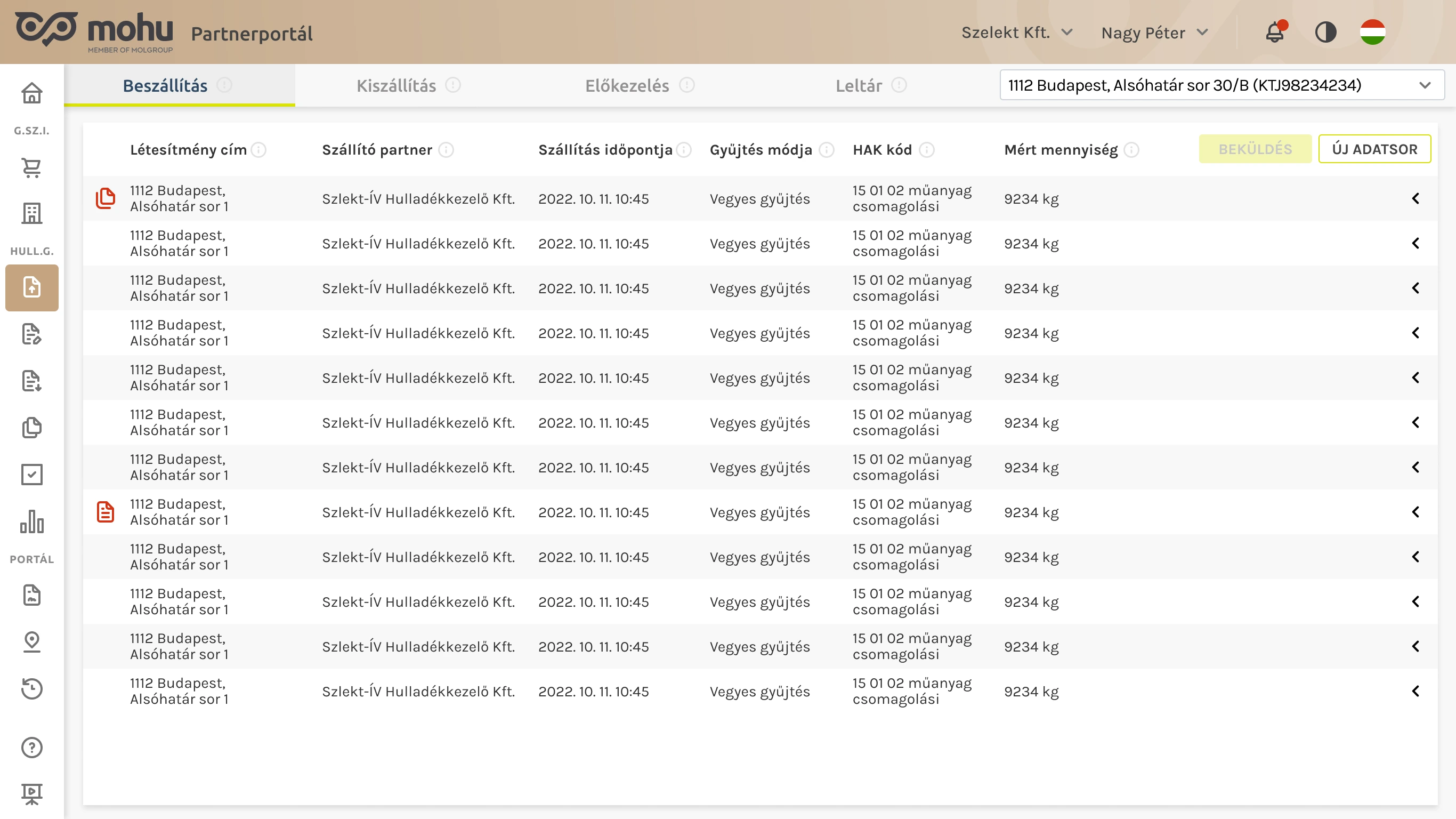
Task: Expand first row's chevron arrow
Action: point(1415,198)
